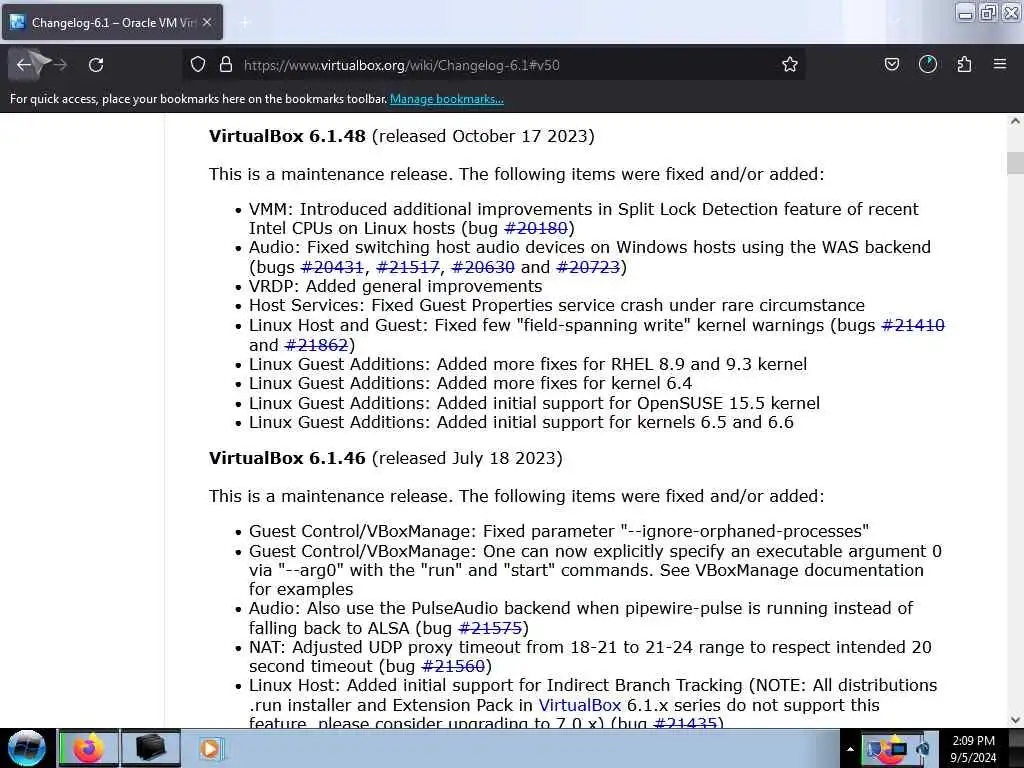Click "VRDP: Added general improvements" text
1024x768 pixels.
395,287
